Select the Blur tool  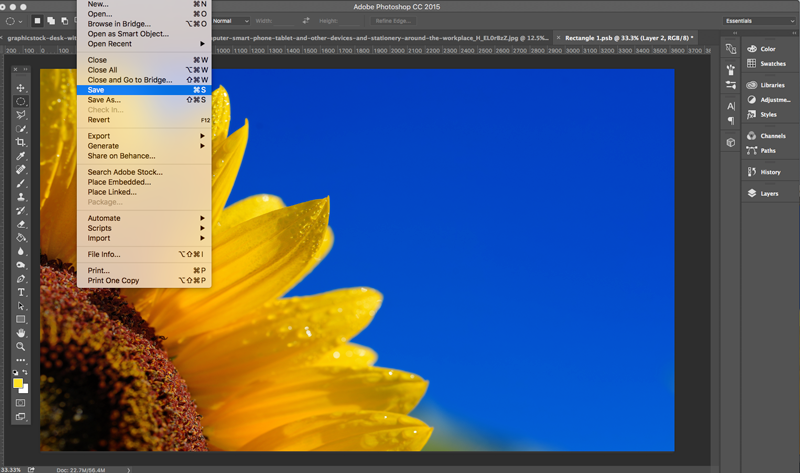click(20, 251)
